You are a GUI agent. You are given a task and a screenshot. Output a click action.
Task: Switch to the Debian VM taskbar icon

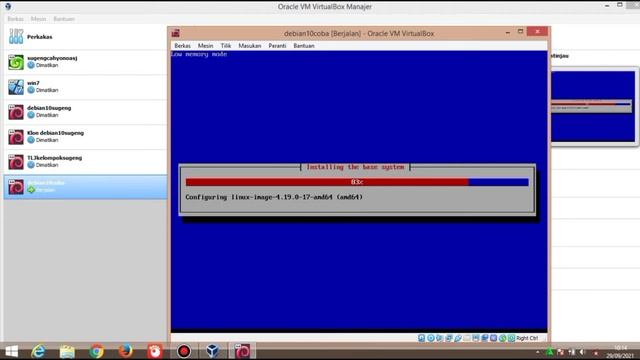(x=242, y=351)
